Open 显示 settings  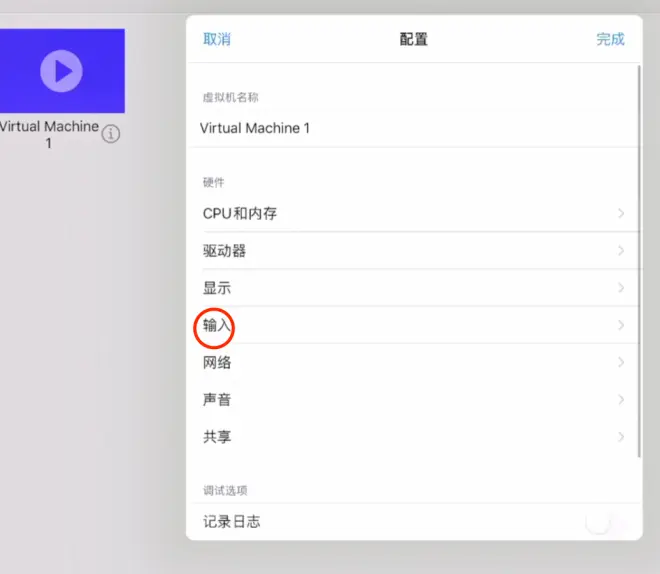coord(413,288)
